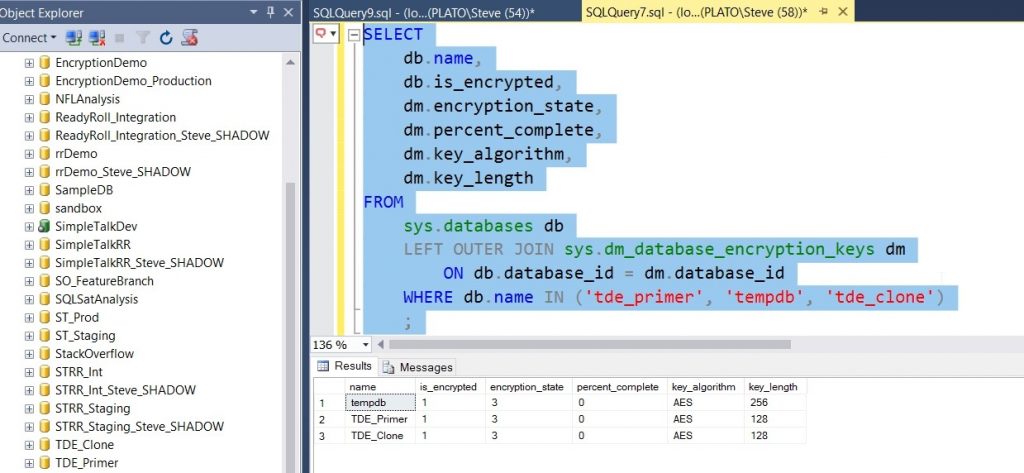The image size is (1024, 473).
Task: Close the Object Explorer panel
Action: pyautogui.click(x=288, y=12)
